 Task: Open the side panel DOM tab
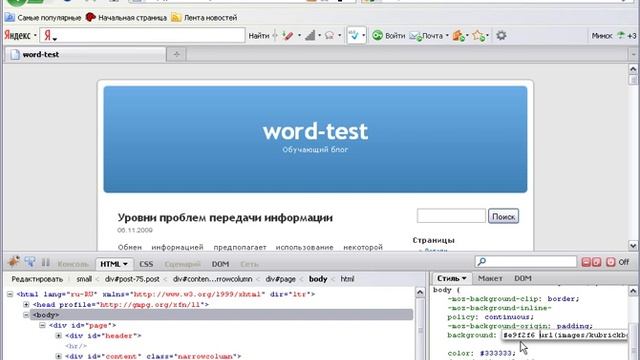tap(522, 278)
